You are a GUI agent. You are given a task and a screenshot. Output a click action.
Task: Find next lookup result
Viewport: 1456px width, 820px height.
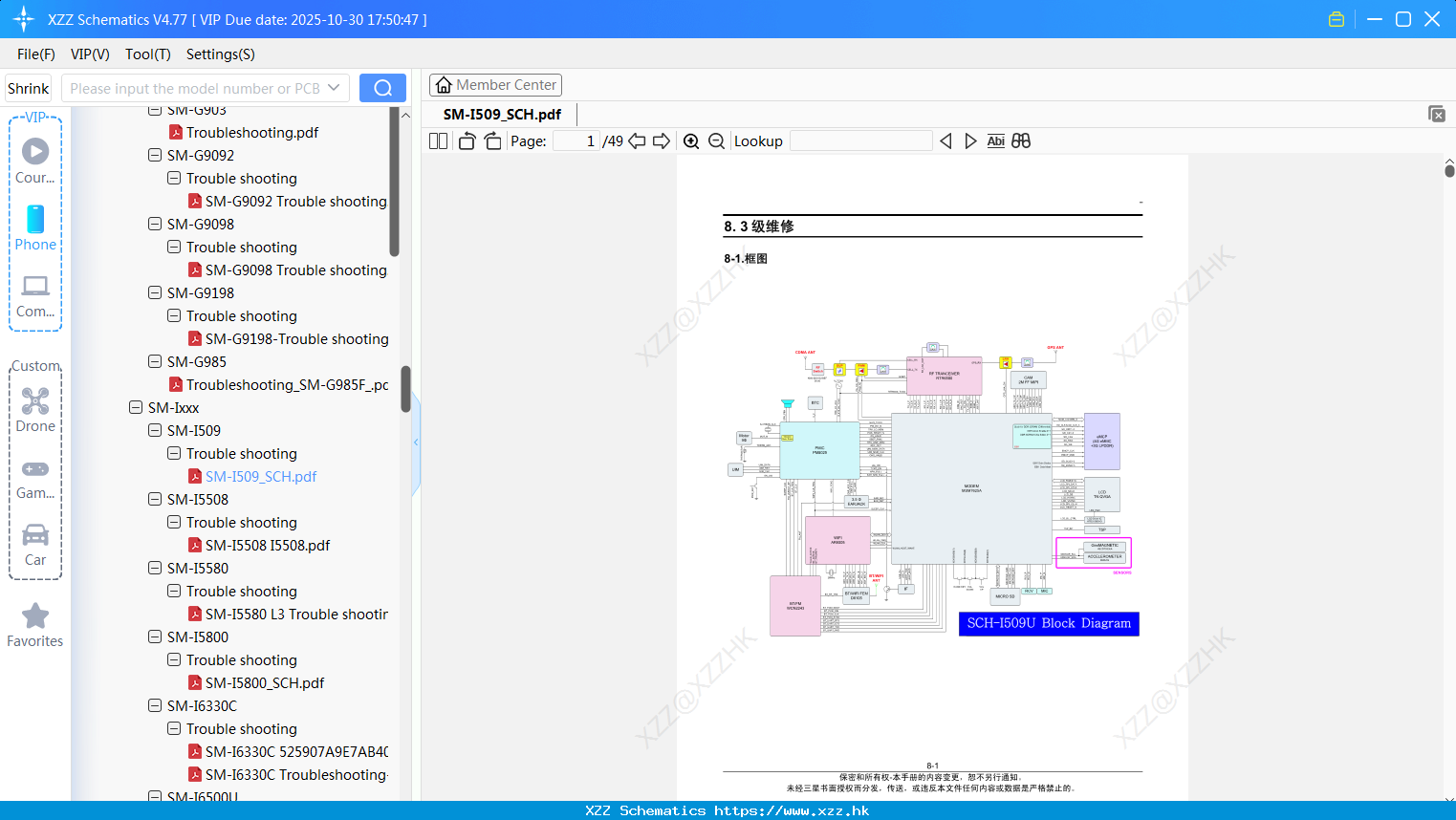970,140
